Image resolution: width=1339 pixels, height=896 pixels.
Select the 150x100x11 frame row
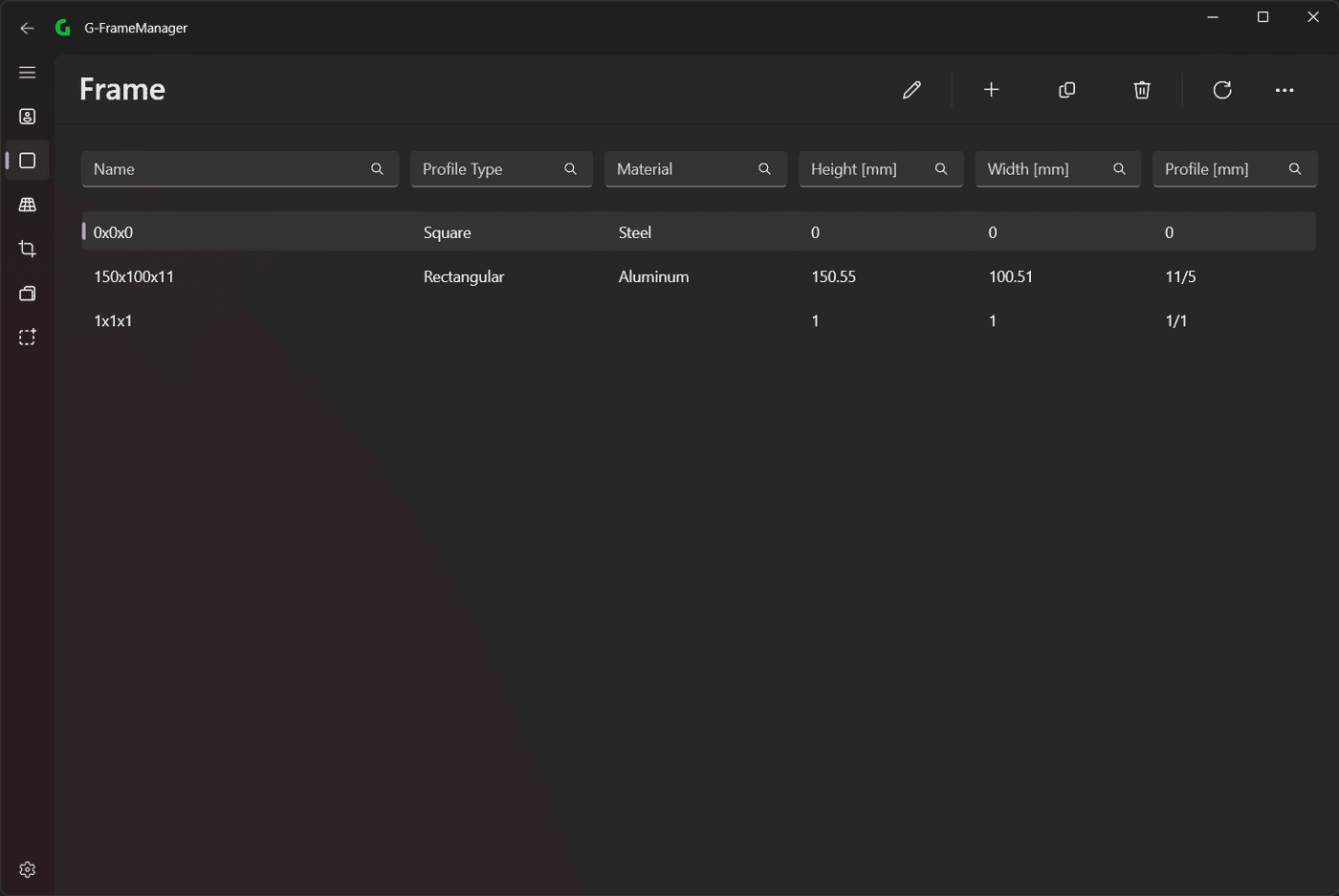tap(698, 276)
